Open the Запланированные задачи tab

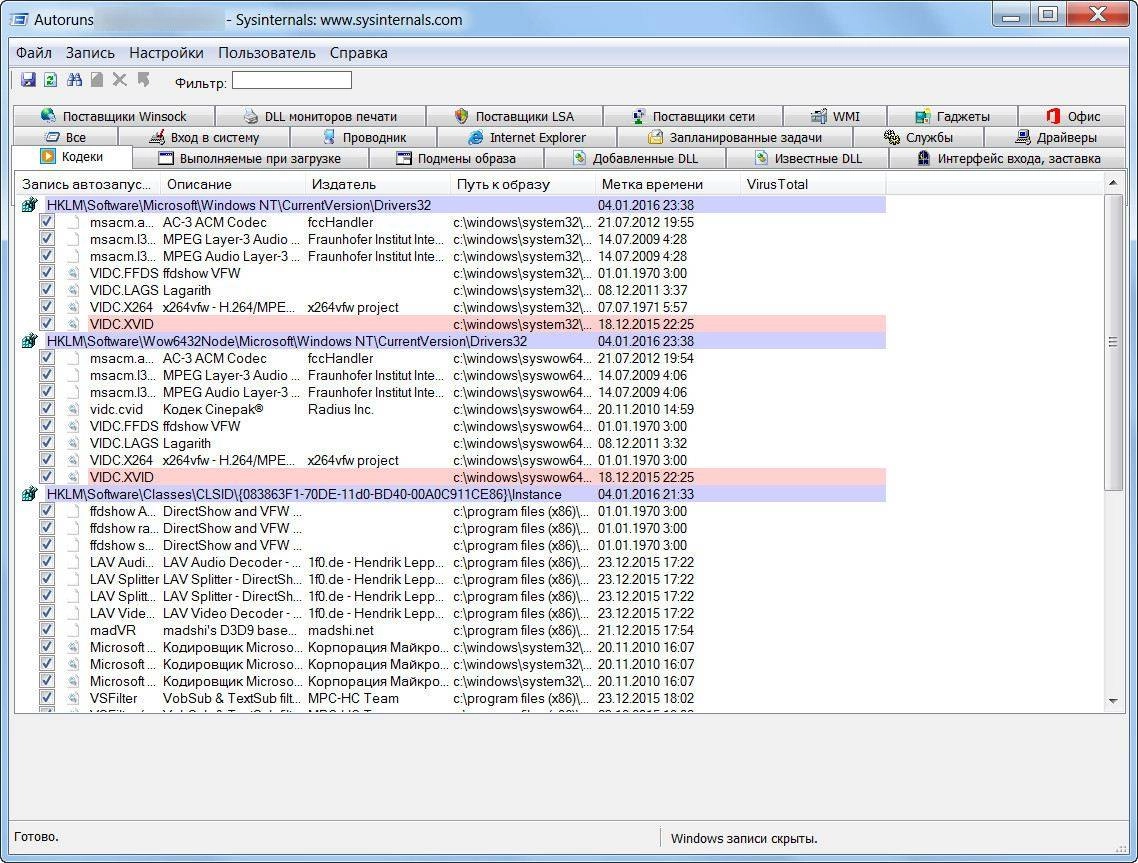734,137
